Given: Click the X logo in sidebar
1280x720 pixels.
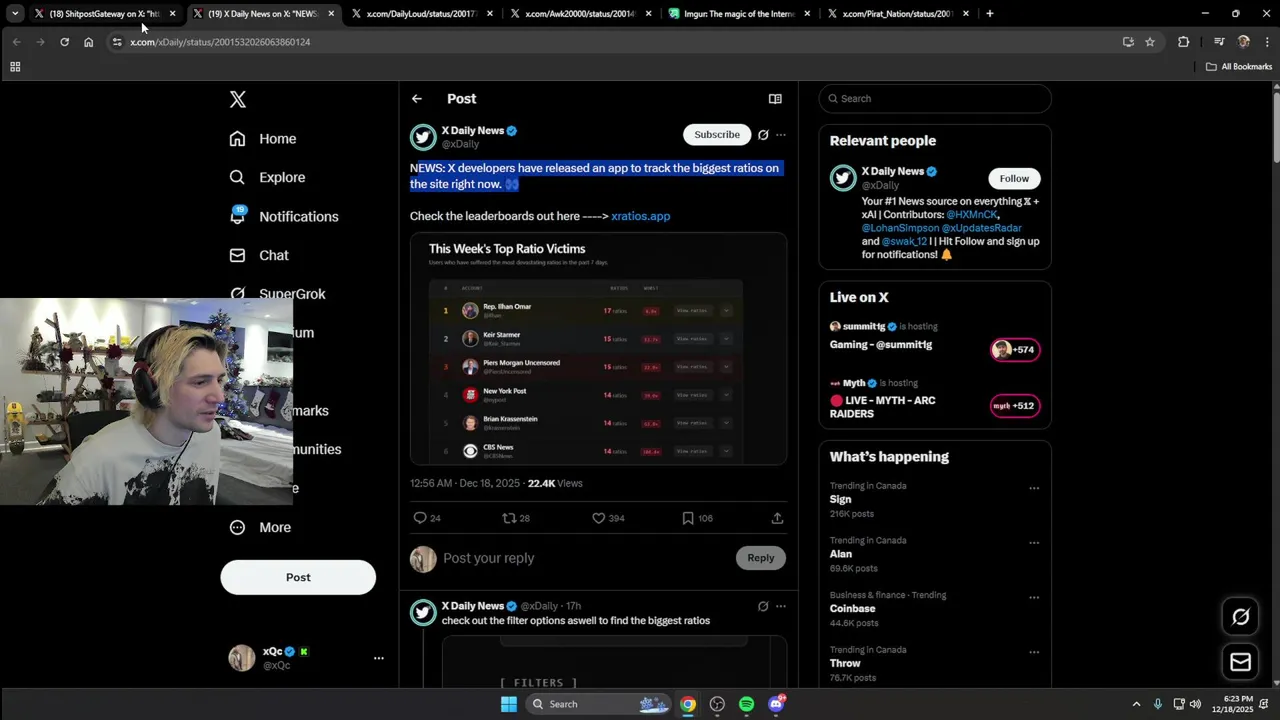Looking at the screenshot, I should 238,99.
